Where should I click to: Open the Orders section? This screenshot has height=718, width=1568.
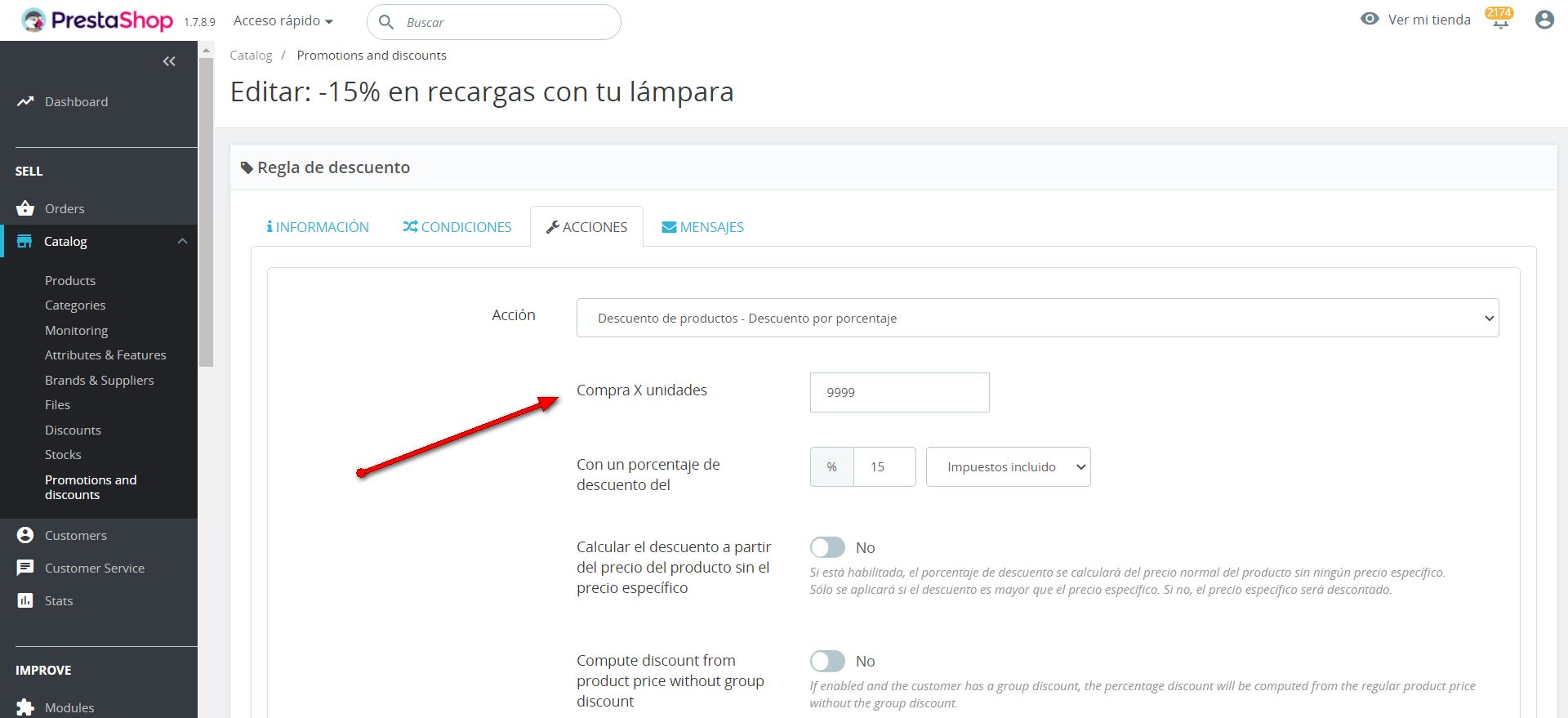[65, 208]
